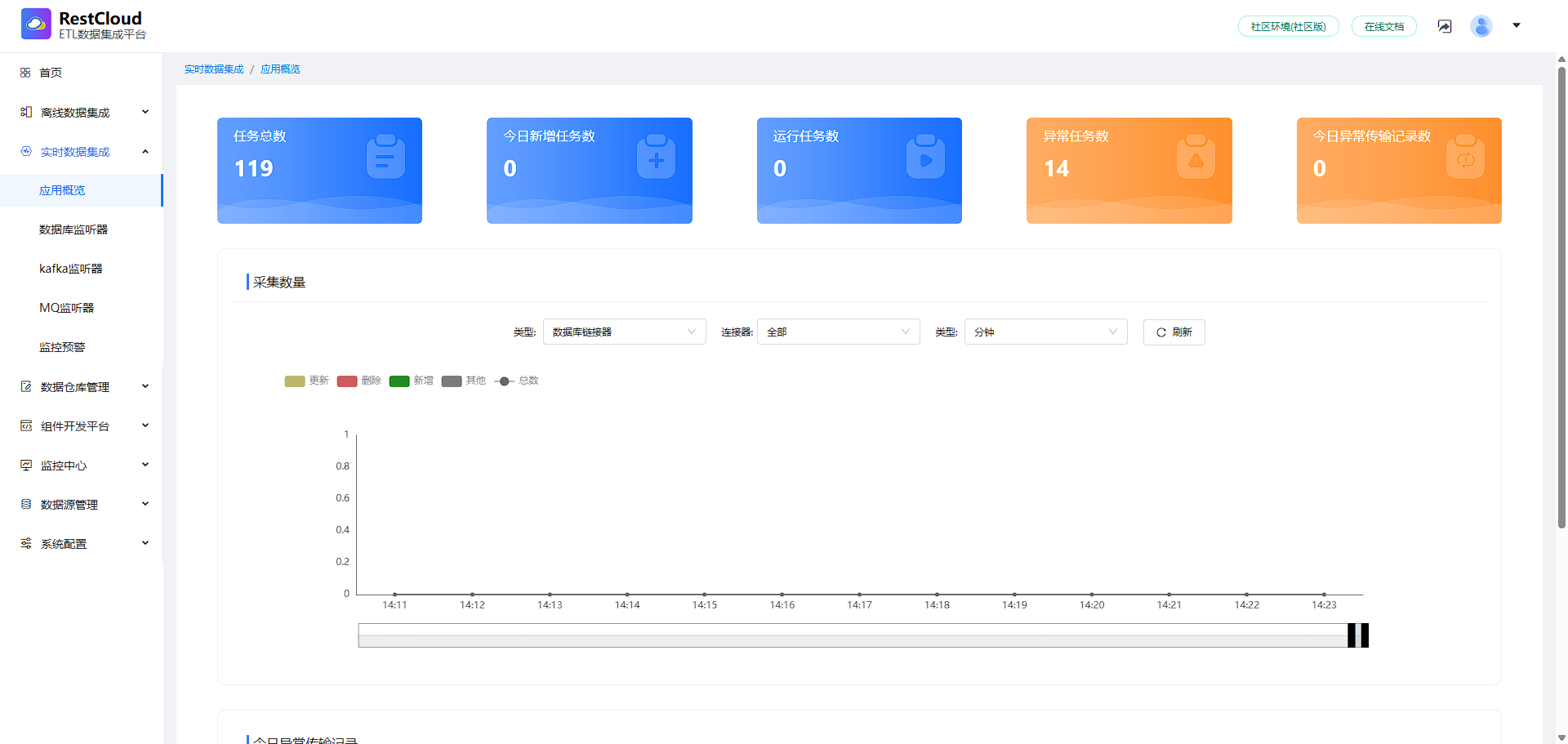Image resolution: width=1568 pixels, height=744 pixels.
Task: Toggle the 删除 legend series
Action: 359,381
